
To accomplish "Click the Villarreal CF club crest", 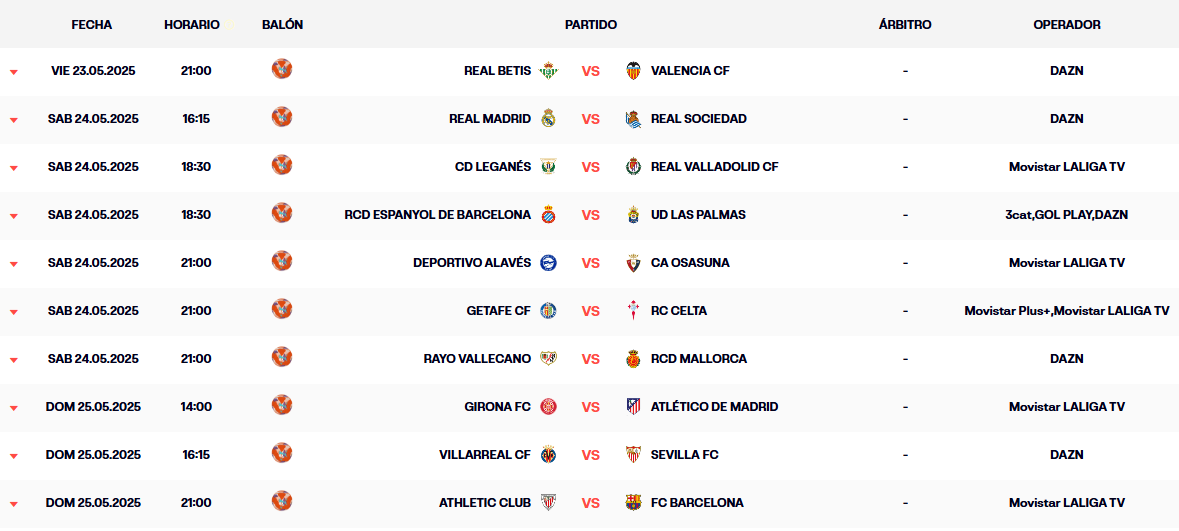I will point(548,455).
